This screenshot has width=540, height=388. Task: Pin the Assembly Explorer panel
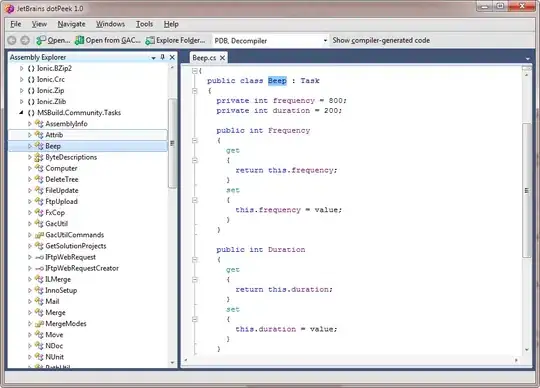(163, 57)
